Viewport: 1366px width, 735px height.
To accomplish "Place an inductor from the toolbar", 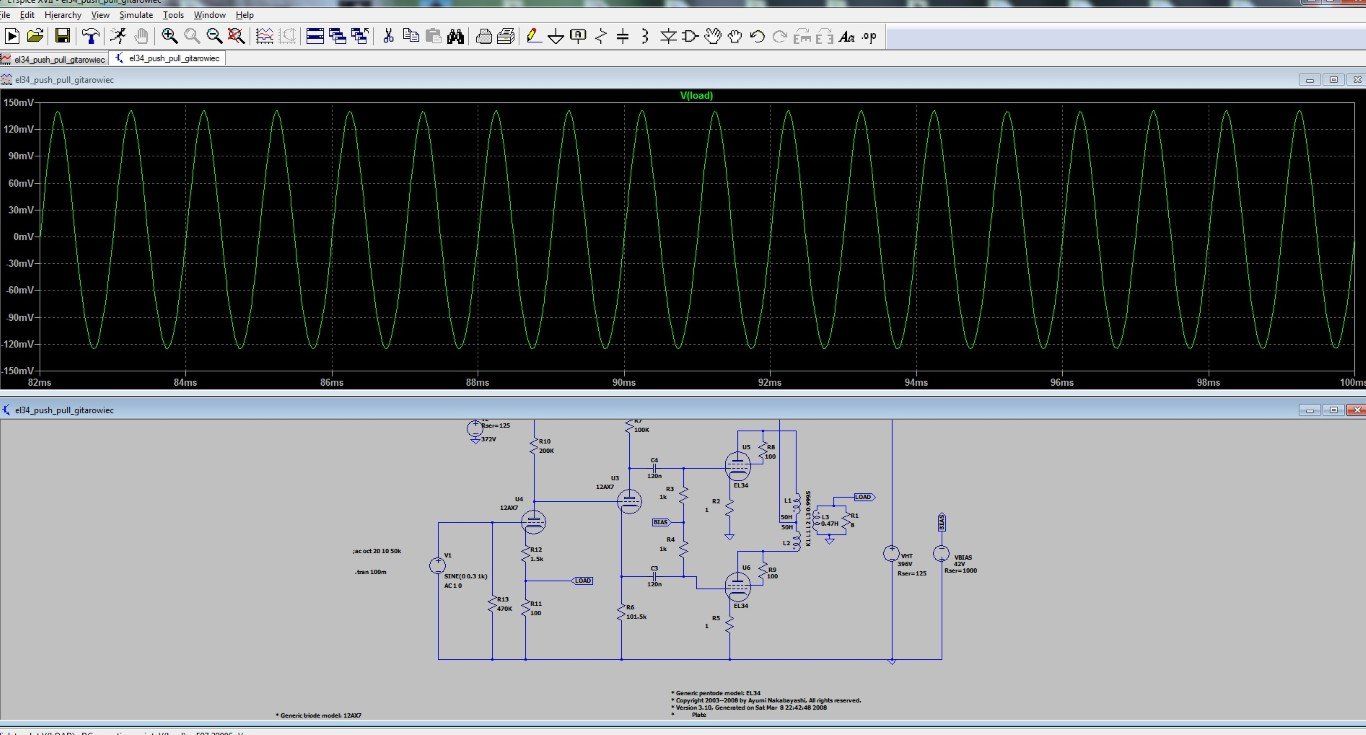I will 644,36.
